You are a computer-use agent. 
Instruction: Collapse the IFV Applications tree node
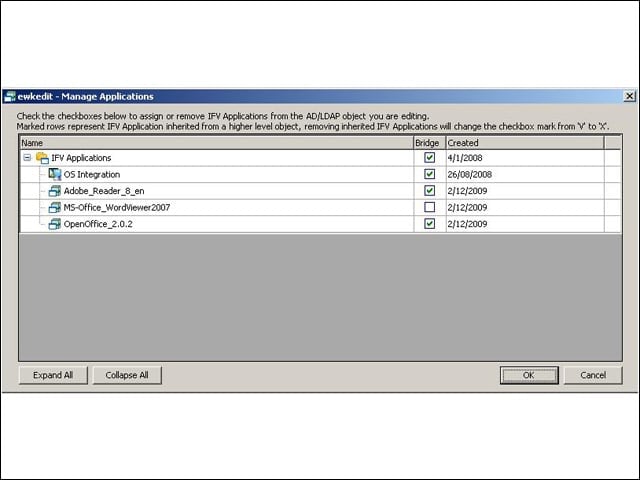pyautogui.click(x=27, y=158)
